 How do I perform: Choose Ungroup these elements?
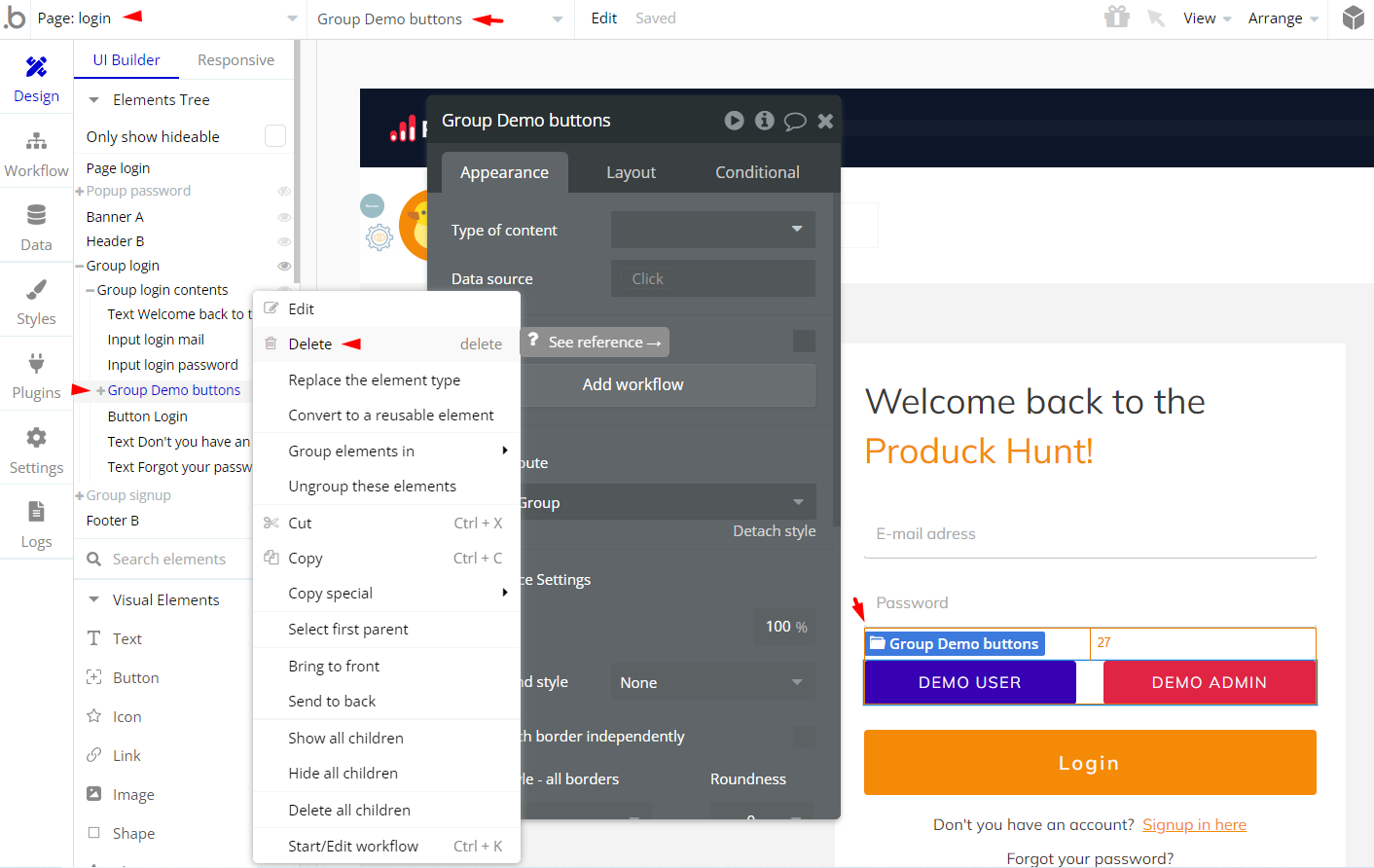[386, 486]
